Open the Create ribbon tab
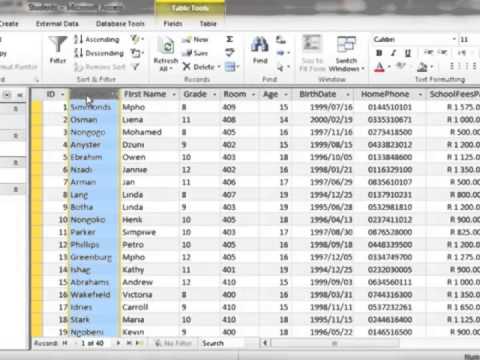The width and height of the screenshot is (480, 360). tap(9, 24)
